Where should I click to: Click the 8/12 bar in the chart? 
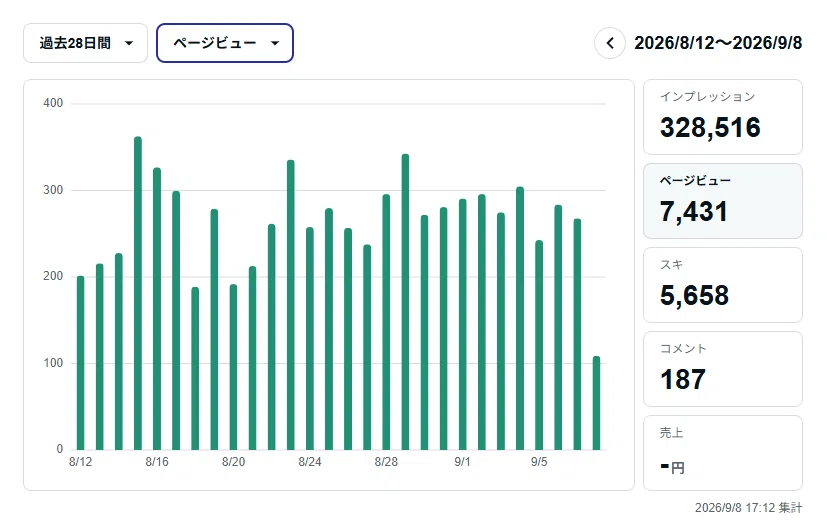pyautogui.click(x=81, y=363)
